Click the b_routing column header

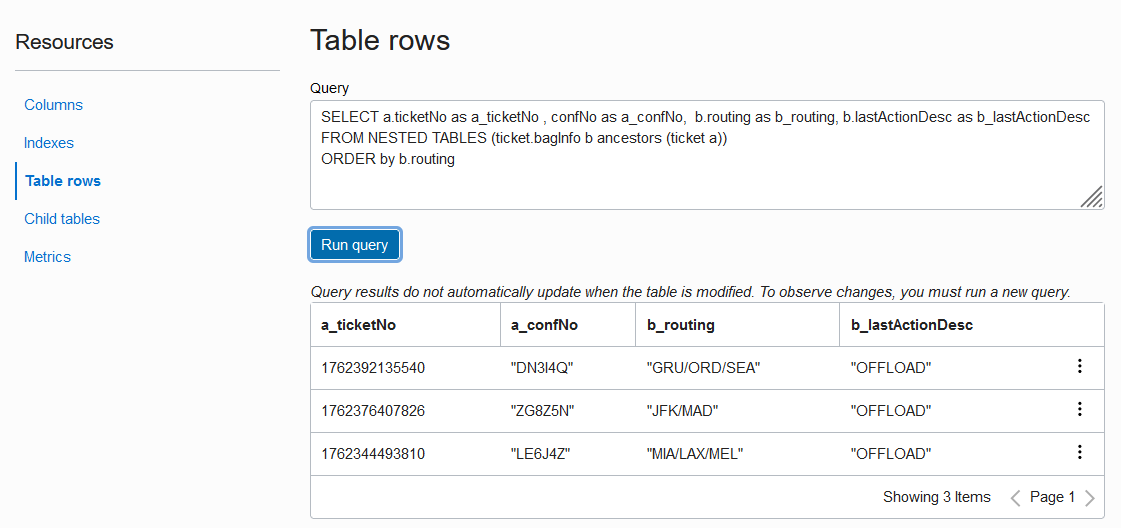click(x=681, y=325)
